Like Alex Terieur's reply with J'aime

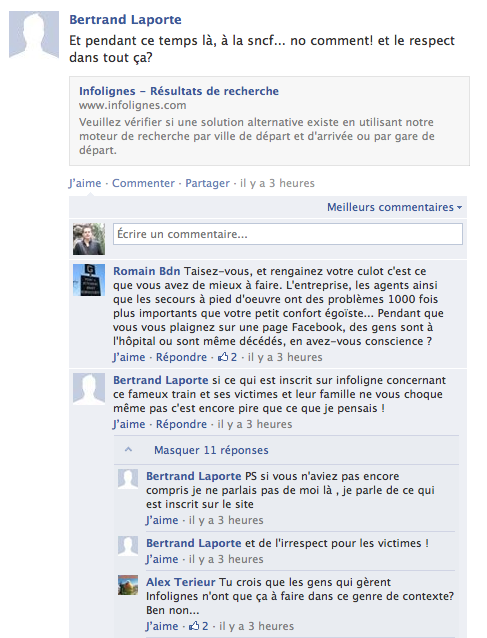162,626
